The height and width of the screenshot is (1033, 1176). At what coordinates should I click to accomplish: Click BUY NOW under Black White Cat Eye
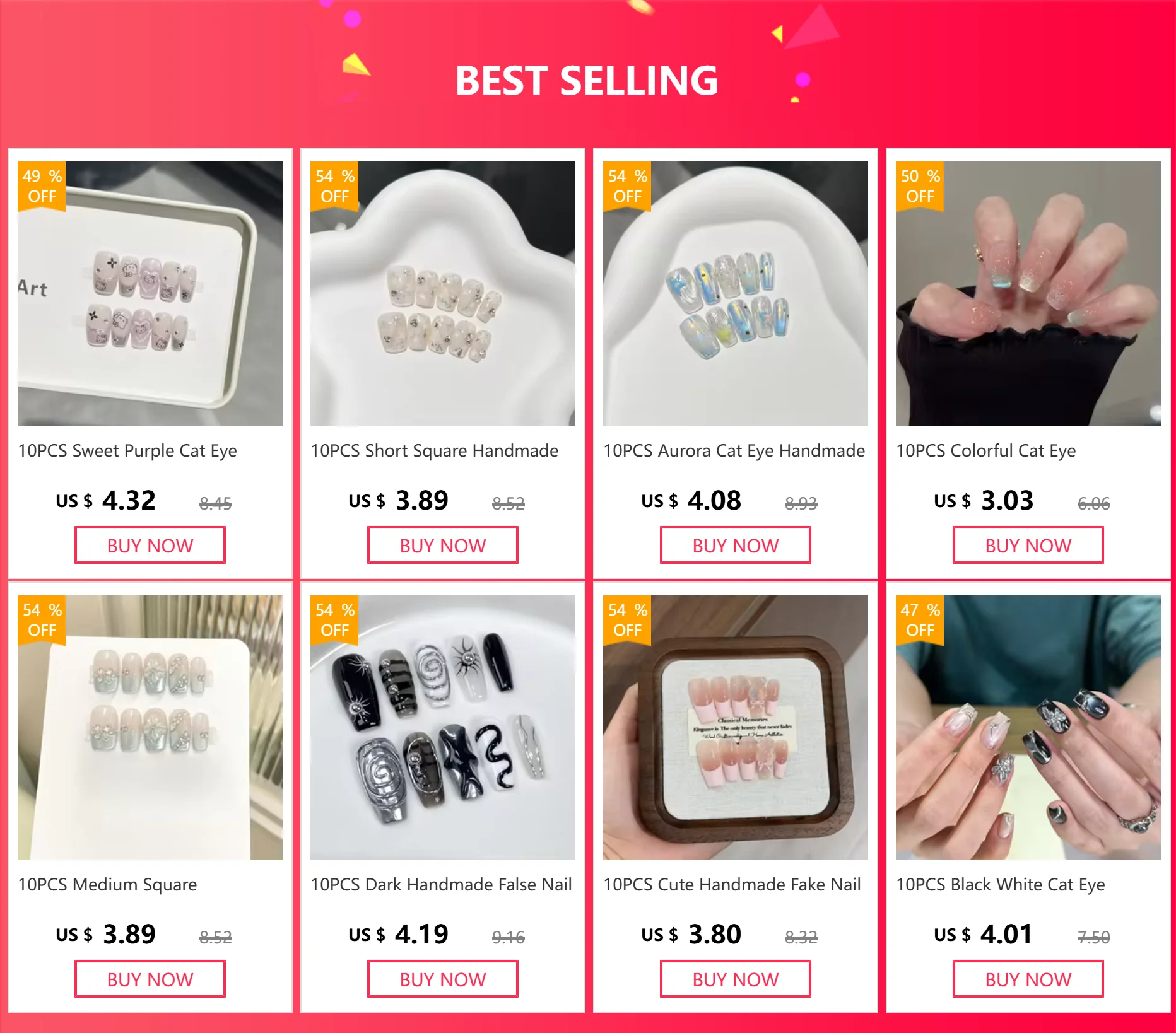[1028, 979]
